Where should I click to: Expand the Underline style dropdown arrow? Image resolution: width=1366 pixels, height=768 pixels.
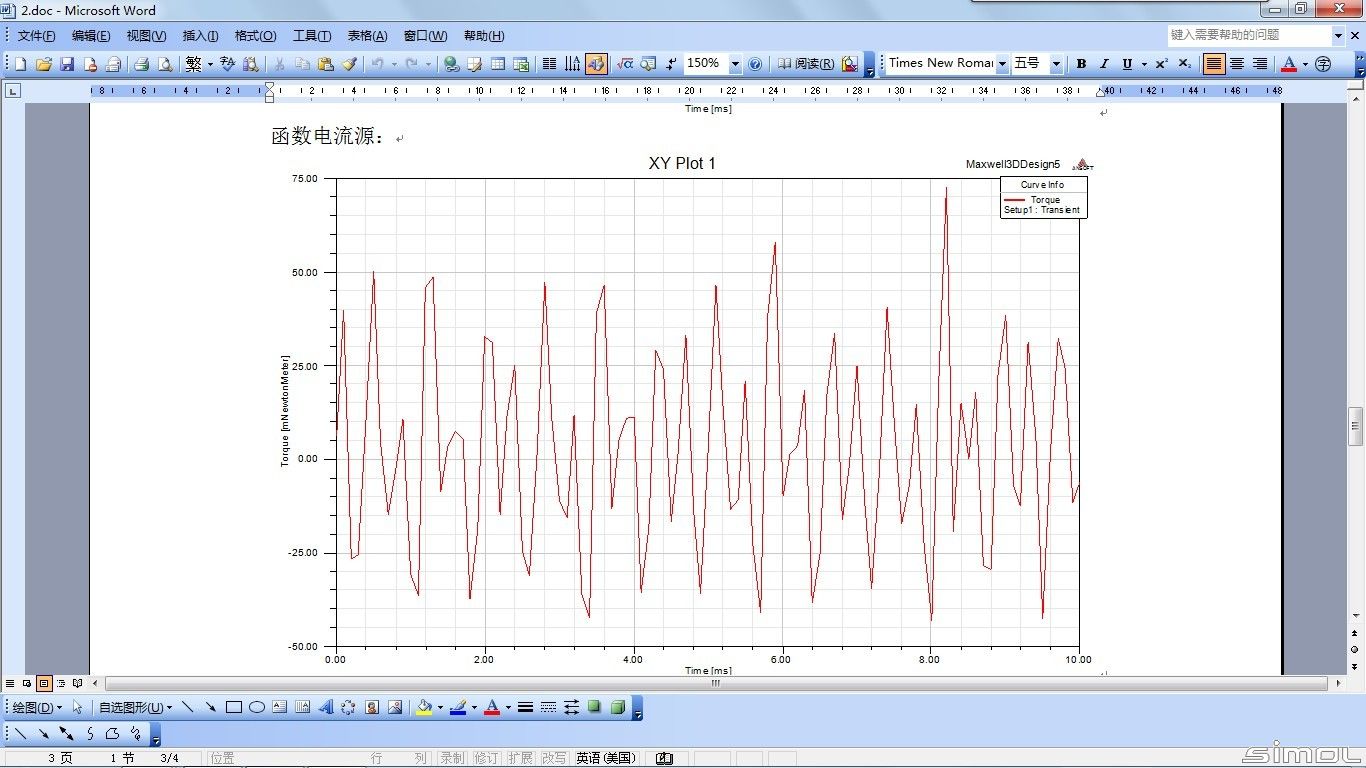(x=1144, y=64)
